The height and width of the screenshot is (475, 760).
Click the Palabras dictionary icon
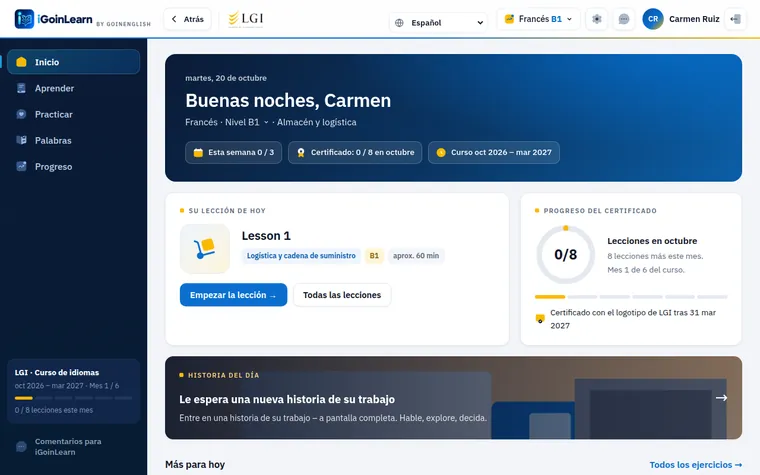(x=21, y=140)
